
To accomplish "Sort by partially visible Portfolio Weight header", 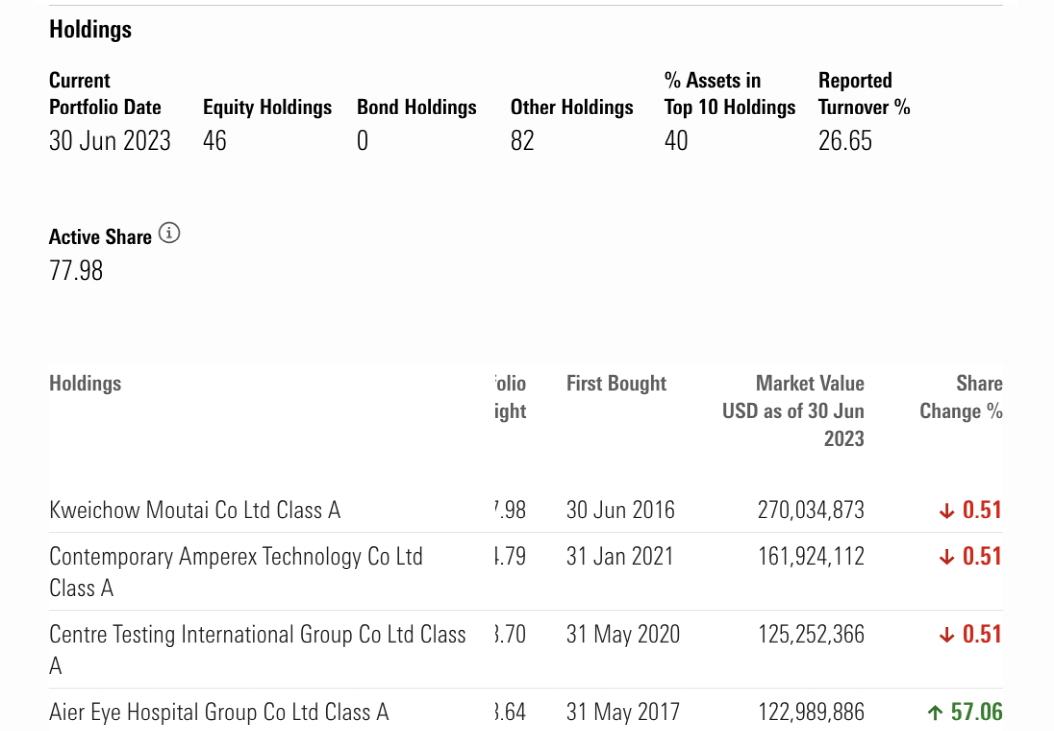I will tap(510, 397).
